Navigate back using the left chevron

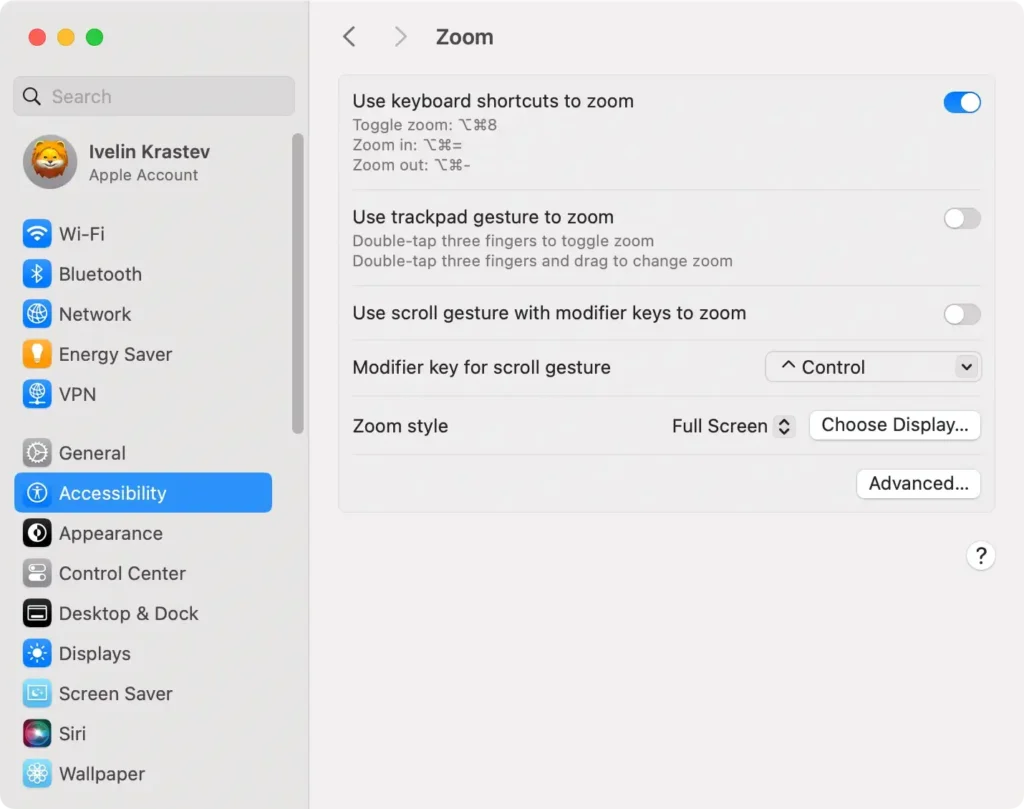tap(349, 36)
